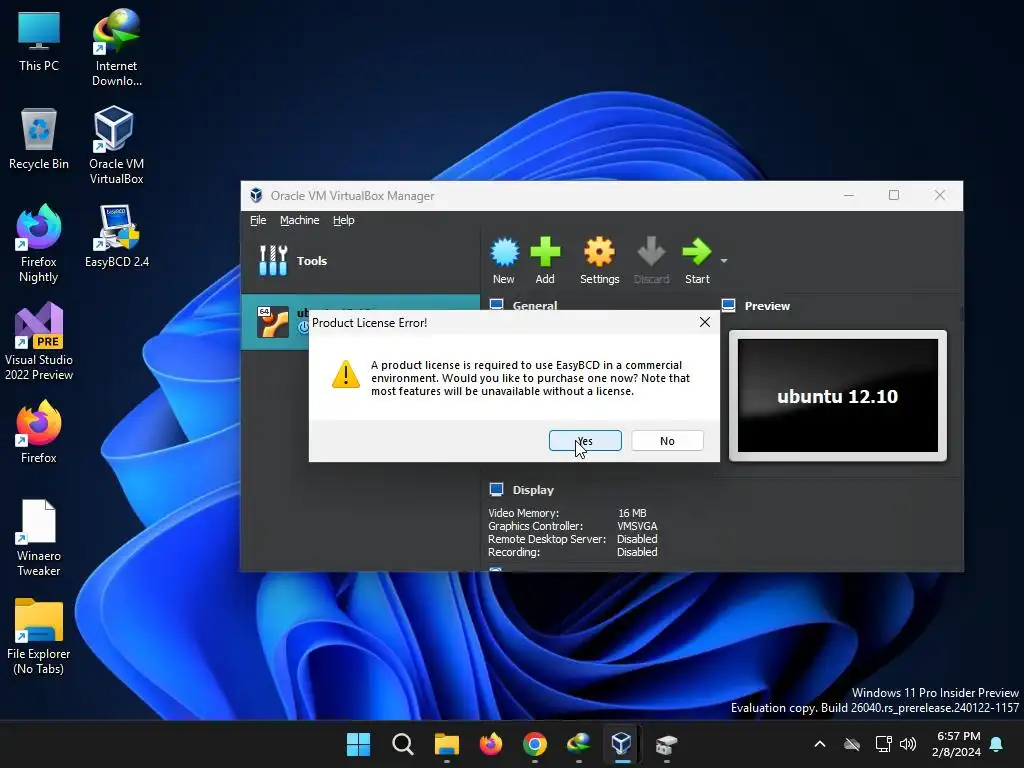Start the selected virtual machine
The height and width of the screenshot is (768, 1024).
pyautogui.click(x=697, y=261)
